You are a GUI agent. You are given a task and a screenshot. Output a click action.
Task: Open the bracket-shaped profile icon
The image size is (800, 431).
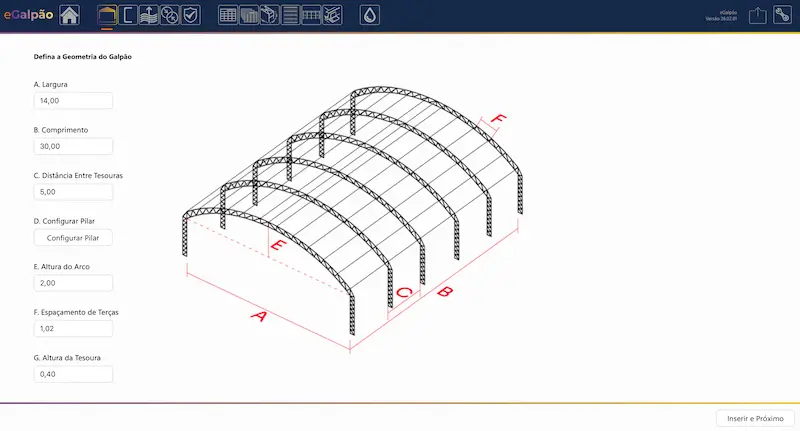click(x=128, y=15)
